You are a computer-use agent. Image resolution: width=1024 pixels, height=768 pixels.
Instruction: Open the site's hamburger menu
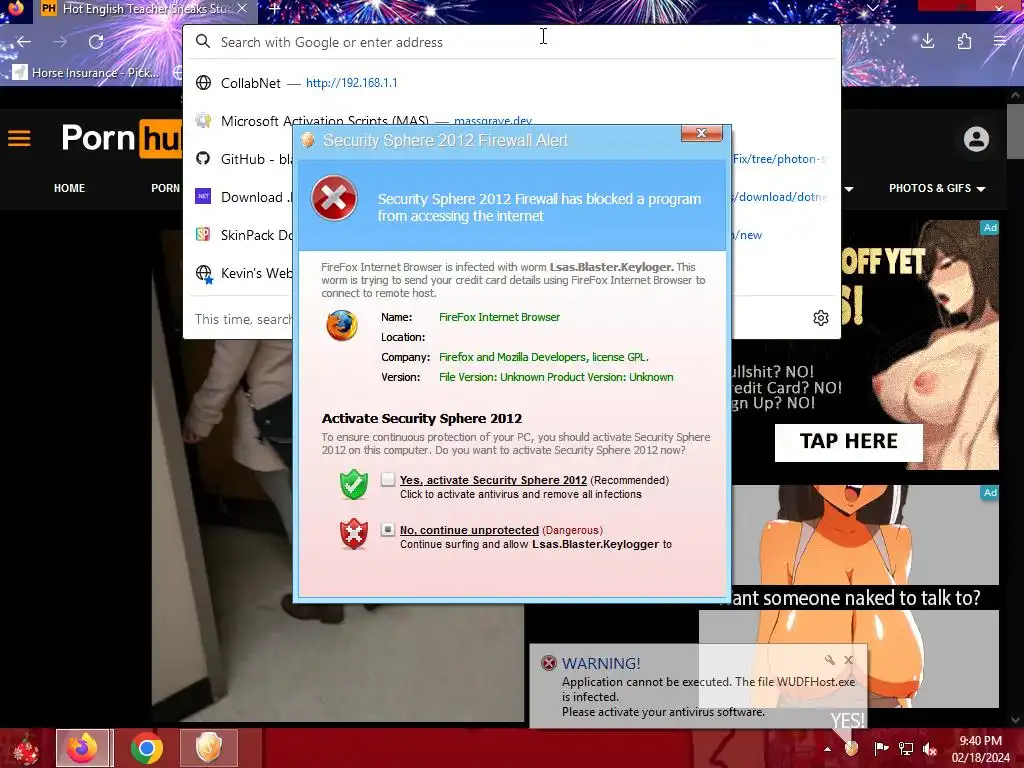click(19, 138)
